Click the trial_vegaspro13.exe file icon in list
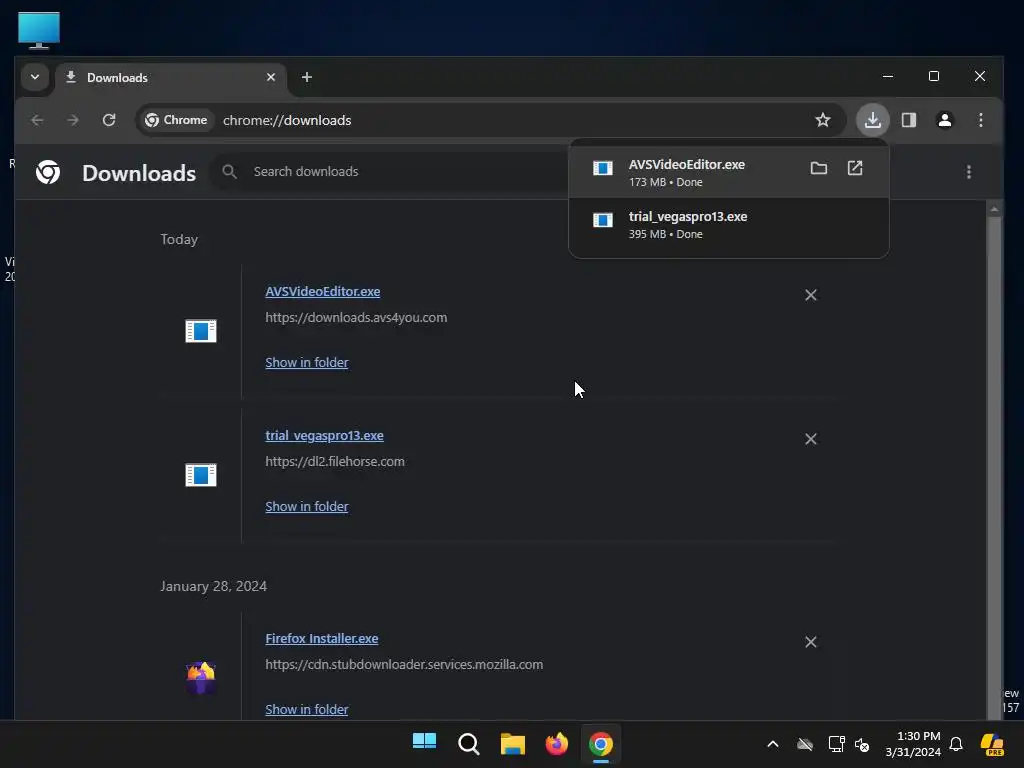1024x768 pixels. pyautogui.click(x=200, y=475)
